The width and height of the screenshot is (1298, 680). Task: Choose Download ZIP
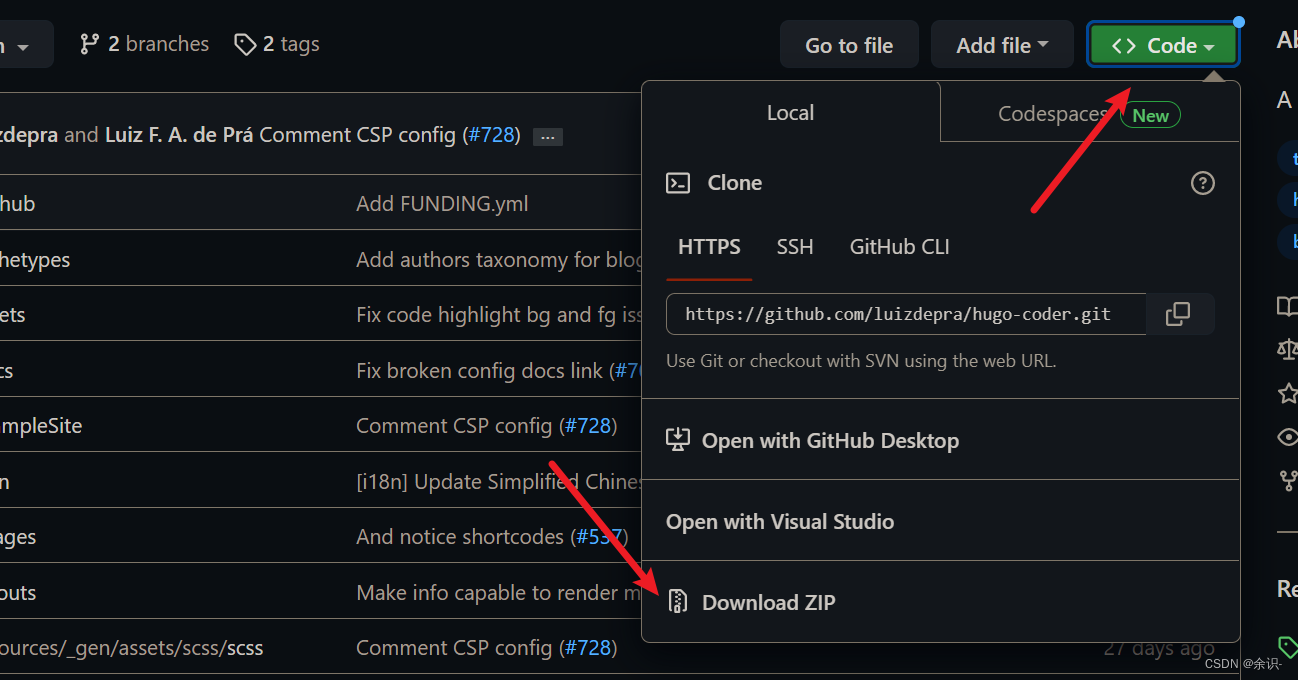click(940, 602)
